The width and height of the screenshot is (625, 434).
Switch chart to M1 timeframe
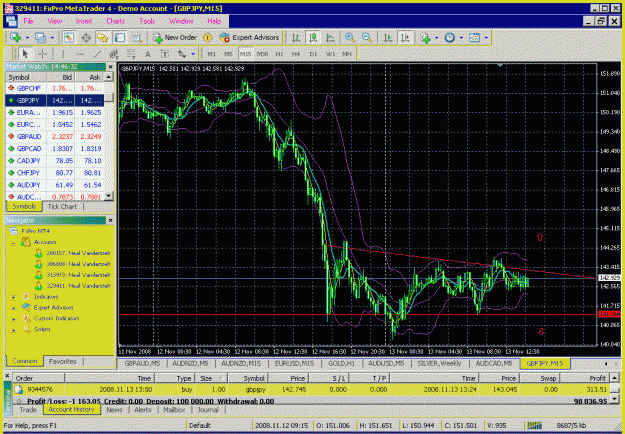click(x=212, y=53)
